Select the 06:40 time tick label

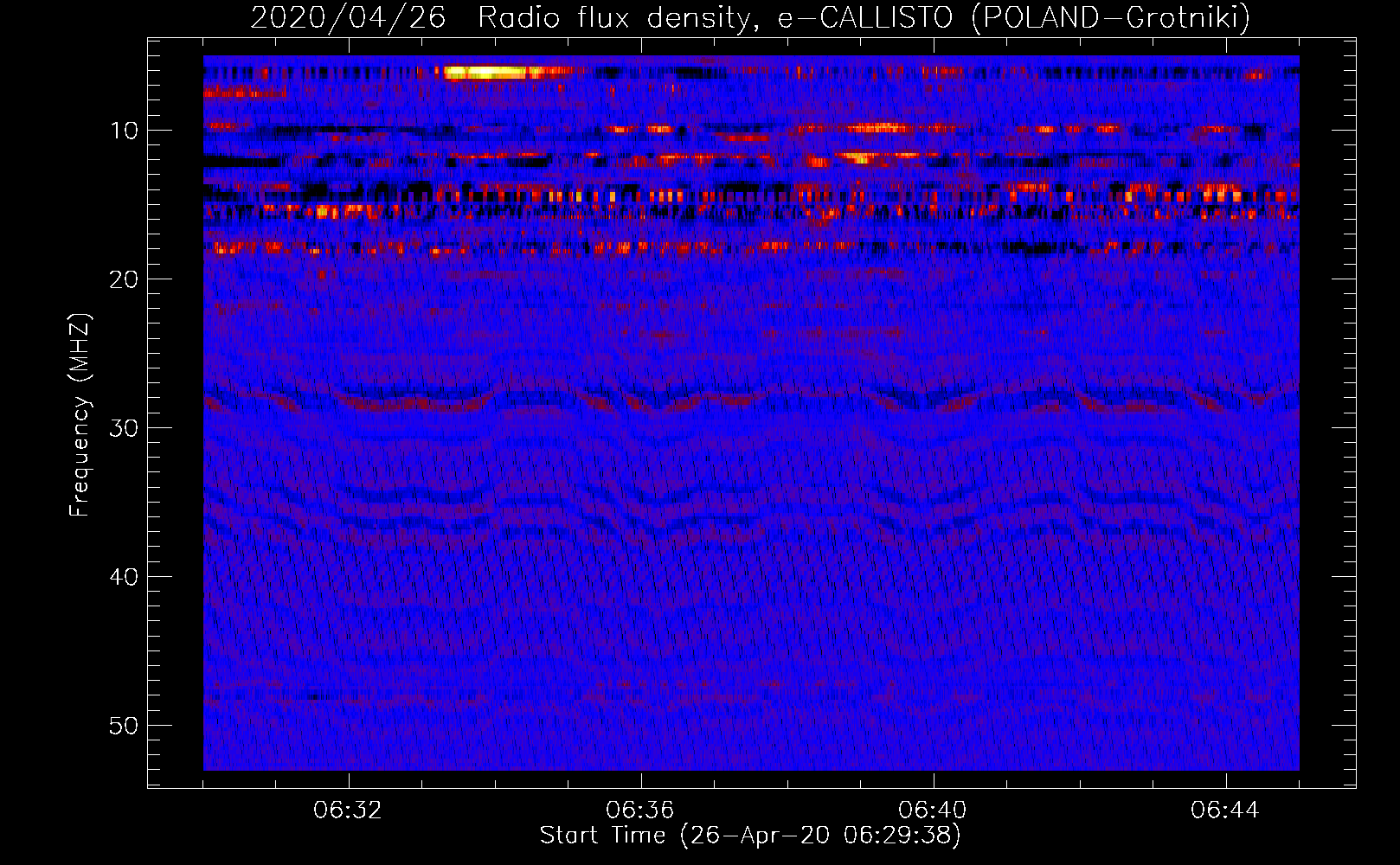[x=933, y=811]
